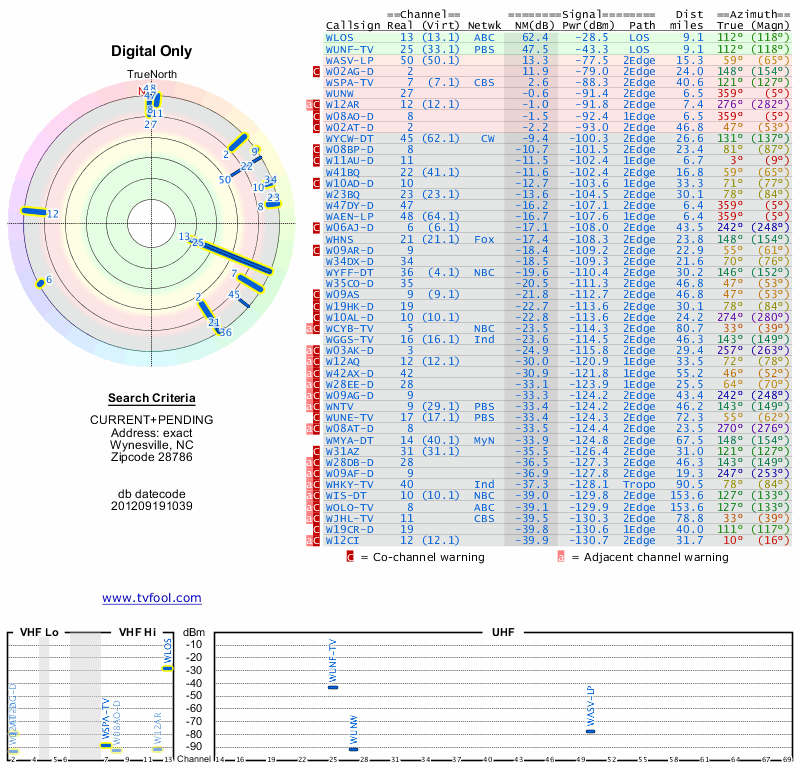The image size is (800, 768).
Task: Click the channel 6 marker on radar plot
Action: click(41, 281)
